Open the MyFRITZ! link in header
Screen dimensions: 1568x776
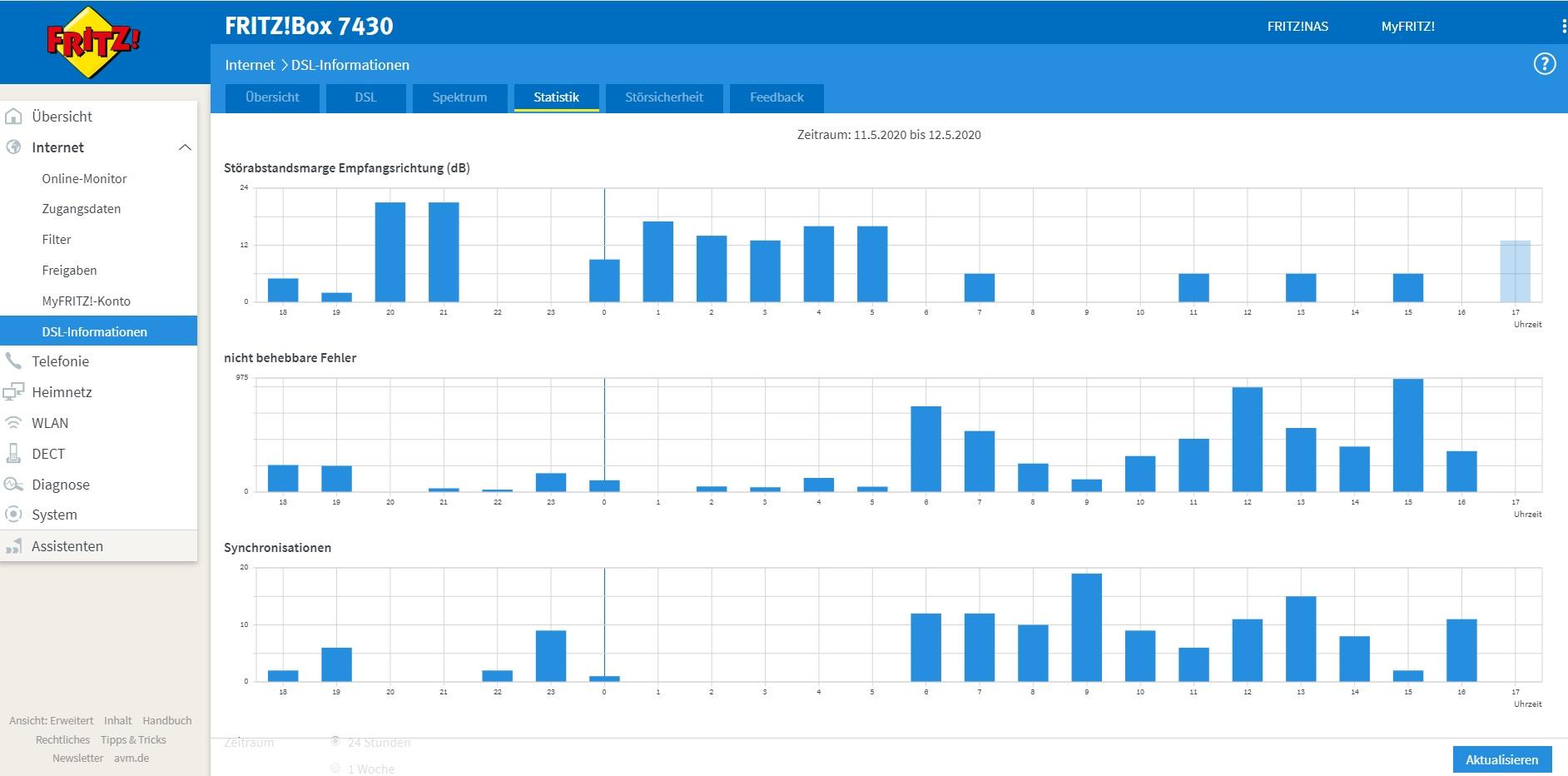pyautogui.click(x=1407, y=27)
